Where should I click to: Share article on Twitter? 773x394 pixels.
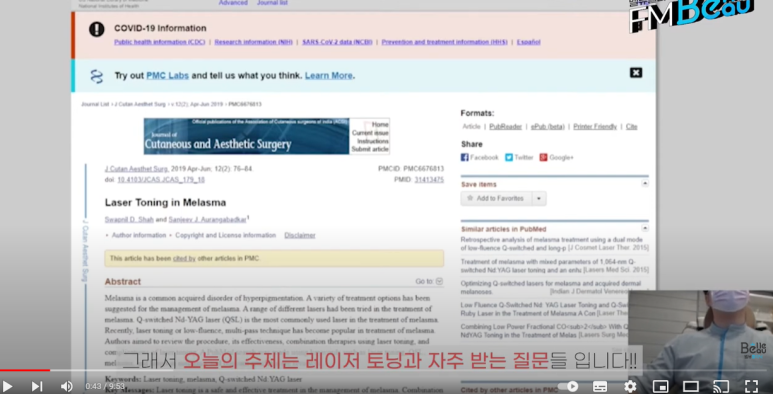pyautogui.click(x=519, y=157)
